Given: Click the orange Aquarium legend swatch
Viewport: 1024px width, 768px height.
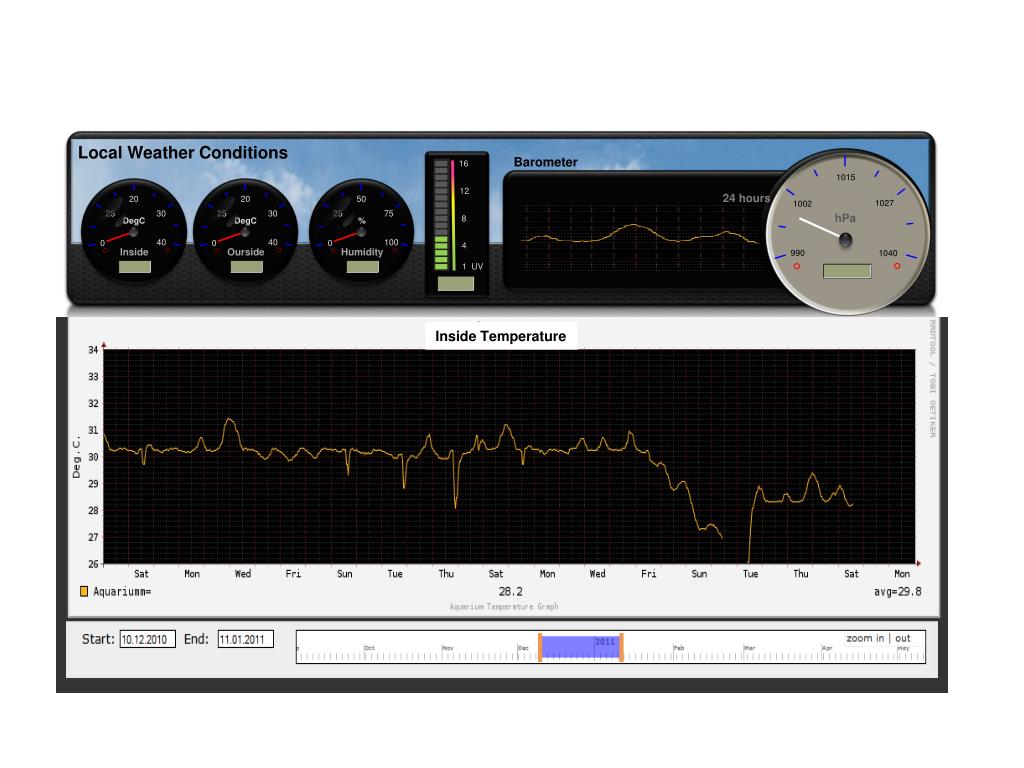Looking at the screenshot, I should click(84, 592).
